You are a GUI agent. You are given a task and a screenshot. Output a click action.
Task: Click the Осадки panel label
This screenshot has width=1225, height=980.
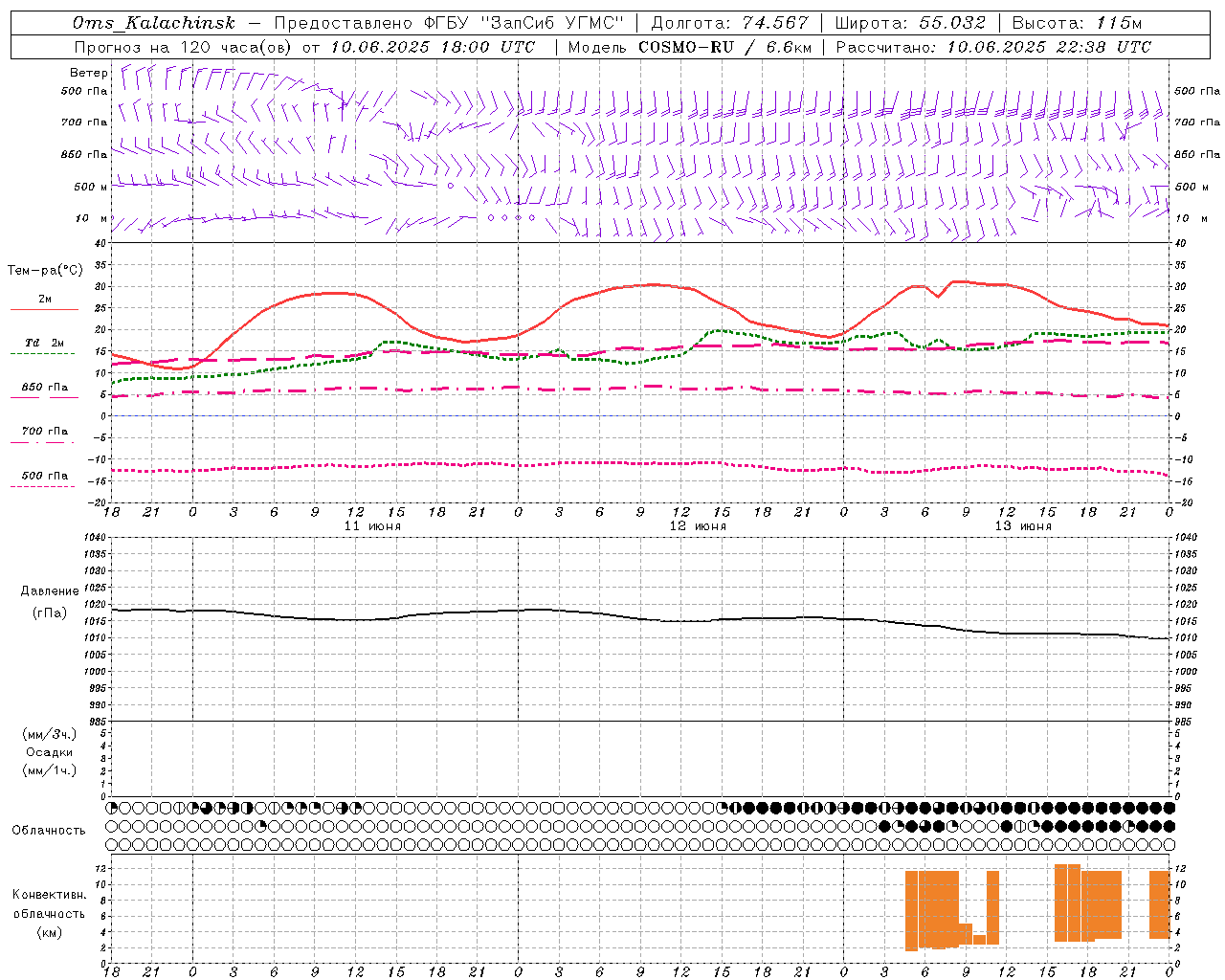pos(50,752)
